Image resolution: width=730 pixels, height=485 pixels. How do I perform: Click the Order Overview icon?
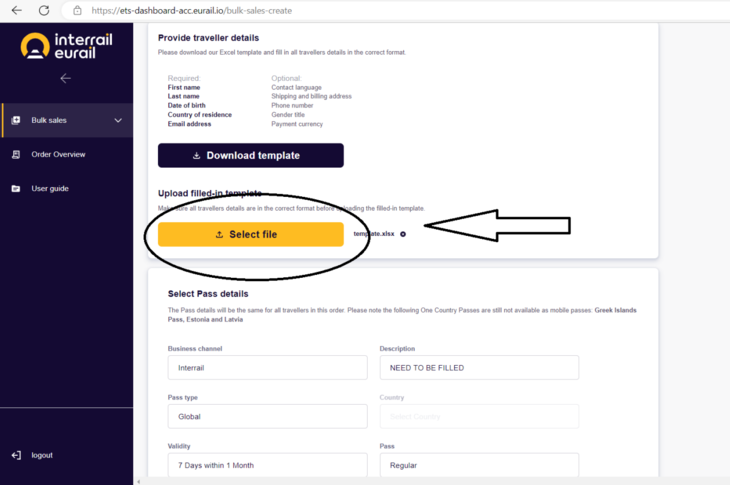pyautogui.click(x=16, y=155)
